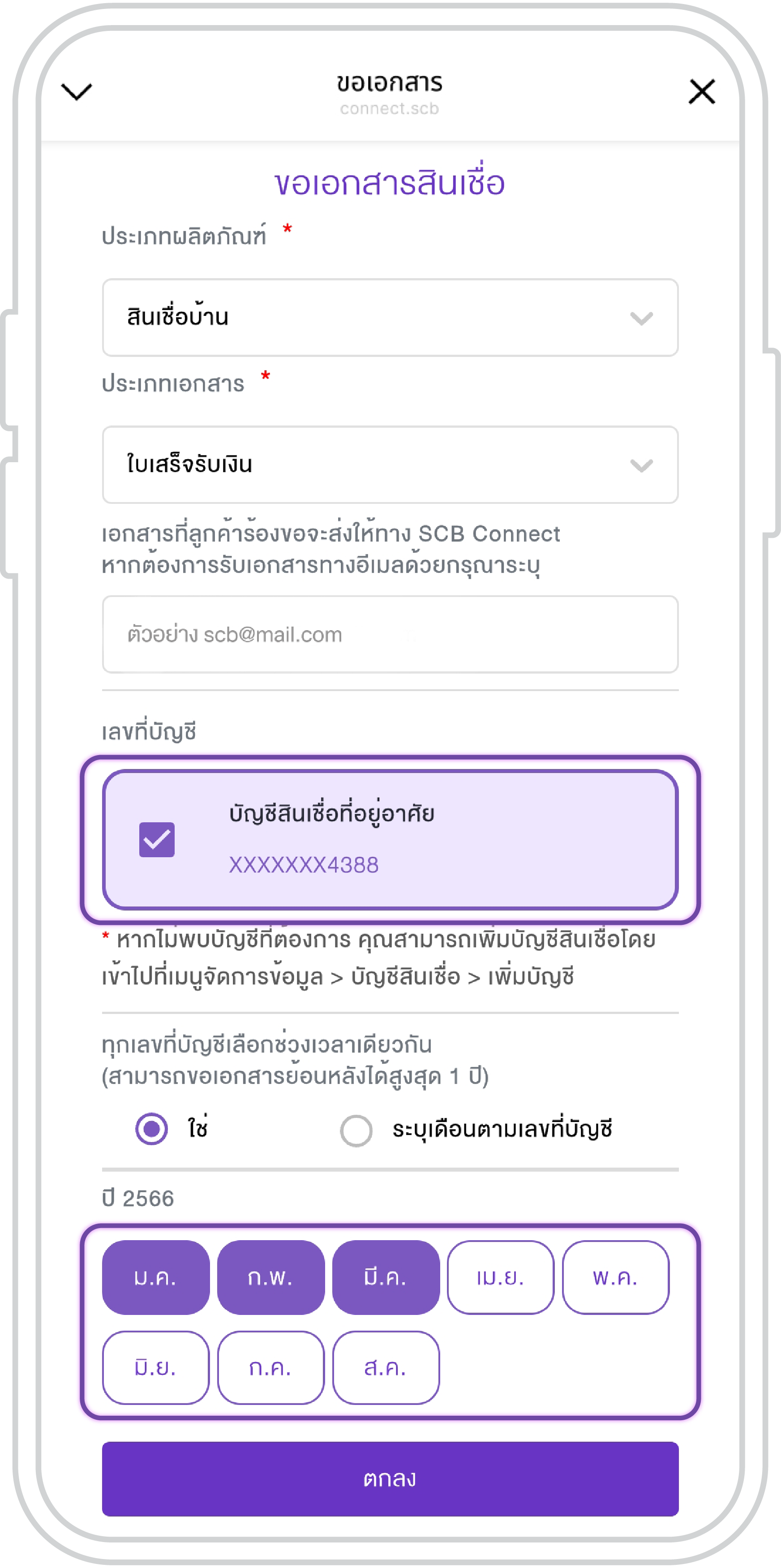The height and width of the screenshot is (1568, 781).
Task: Toggle off the มี.ค. month chip
Action: pos(386,1277)
